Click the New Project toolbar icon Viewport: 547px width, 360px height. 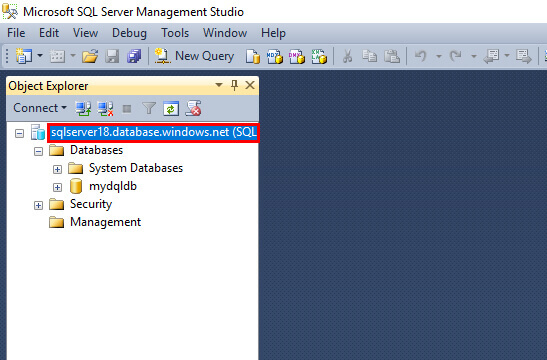(x=24, y=56)
